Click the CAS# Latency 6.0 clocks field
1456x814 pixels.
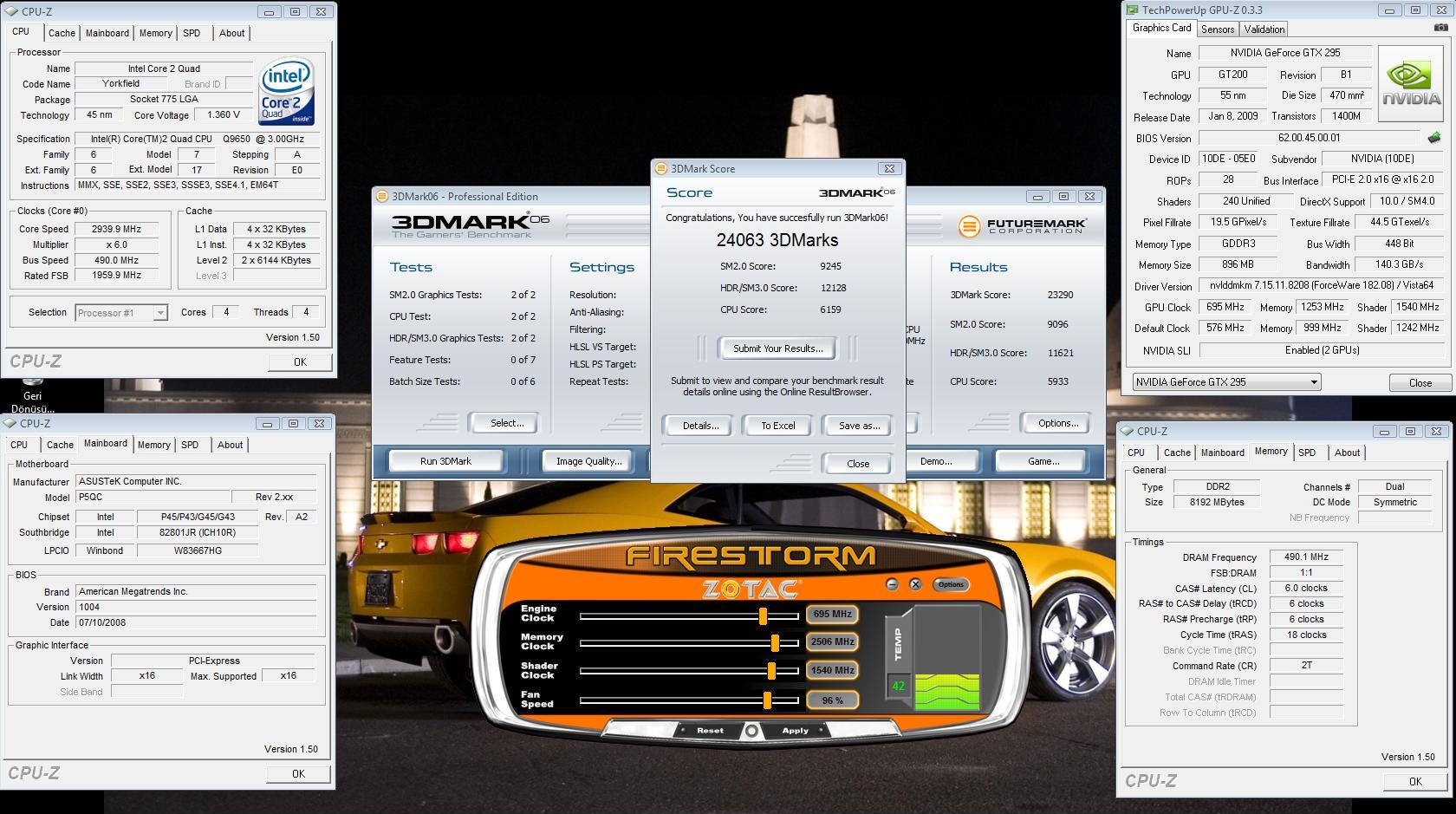pyautogui.click(x=1306, y=589)
